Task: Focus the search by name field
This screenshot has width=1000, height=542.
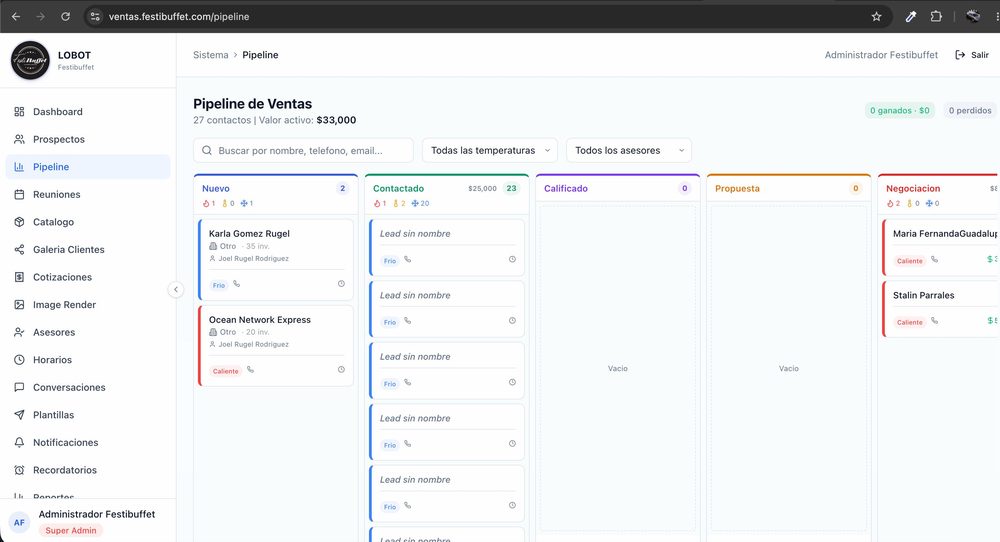Action: click(x=304, y=150)
